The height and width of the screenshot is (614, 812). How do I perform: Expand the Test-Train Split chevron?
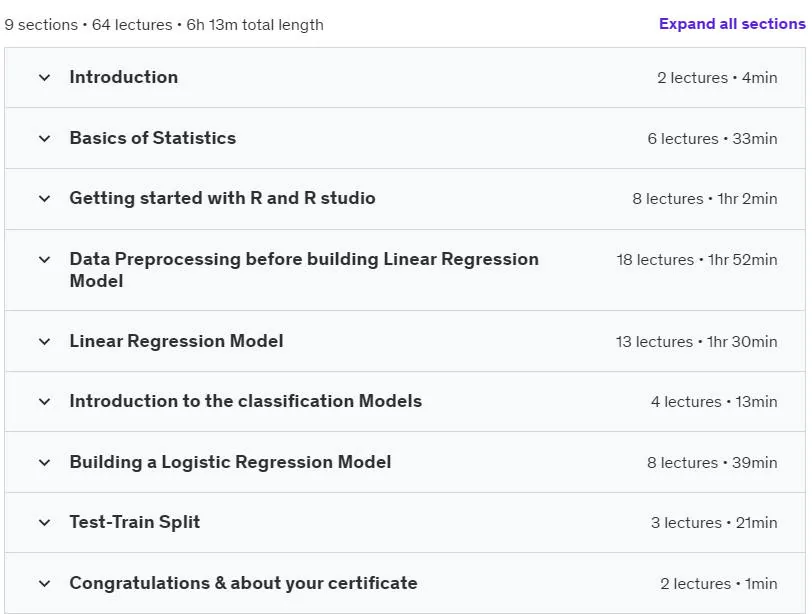[45, 523]
